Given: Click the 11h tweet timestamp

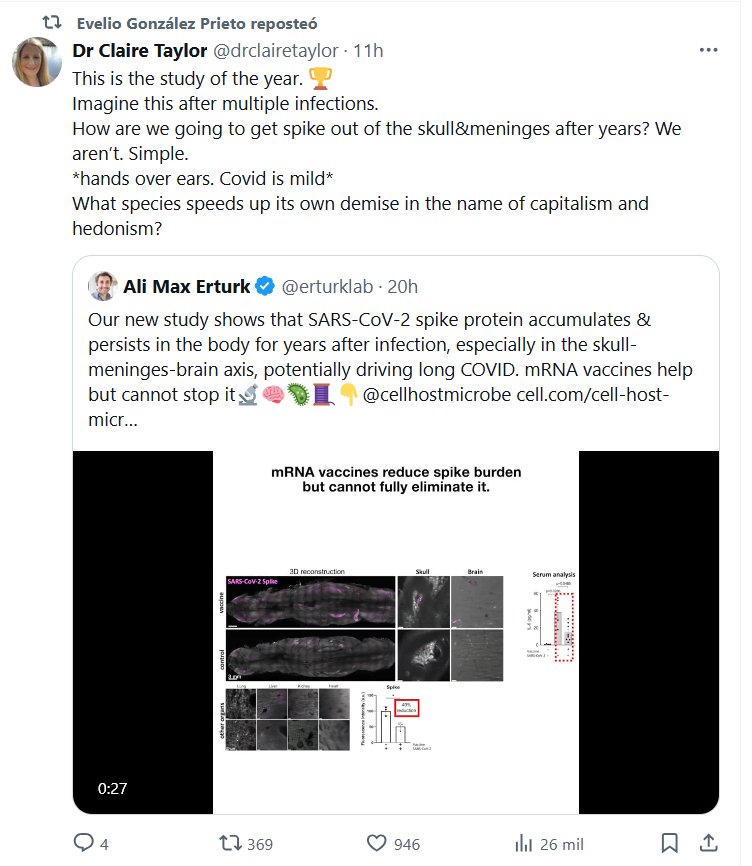Looking at the screenshot, I should pos(370,51).
